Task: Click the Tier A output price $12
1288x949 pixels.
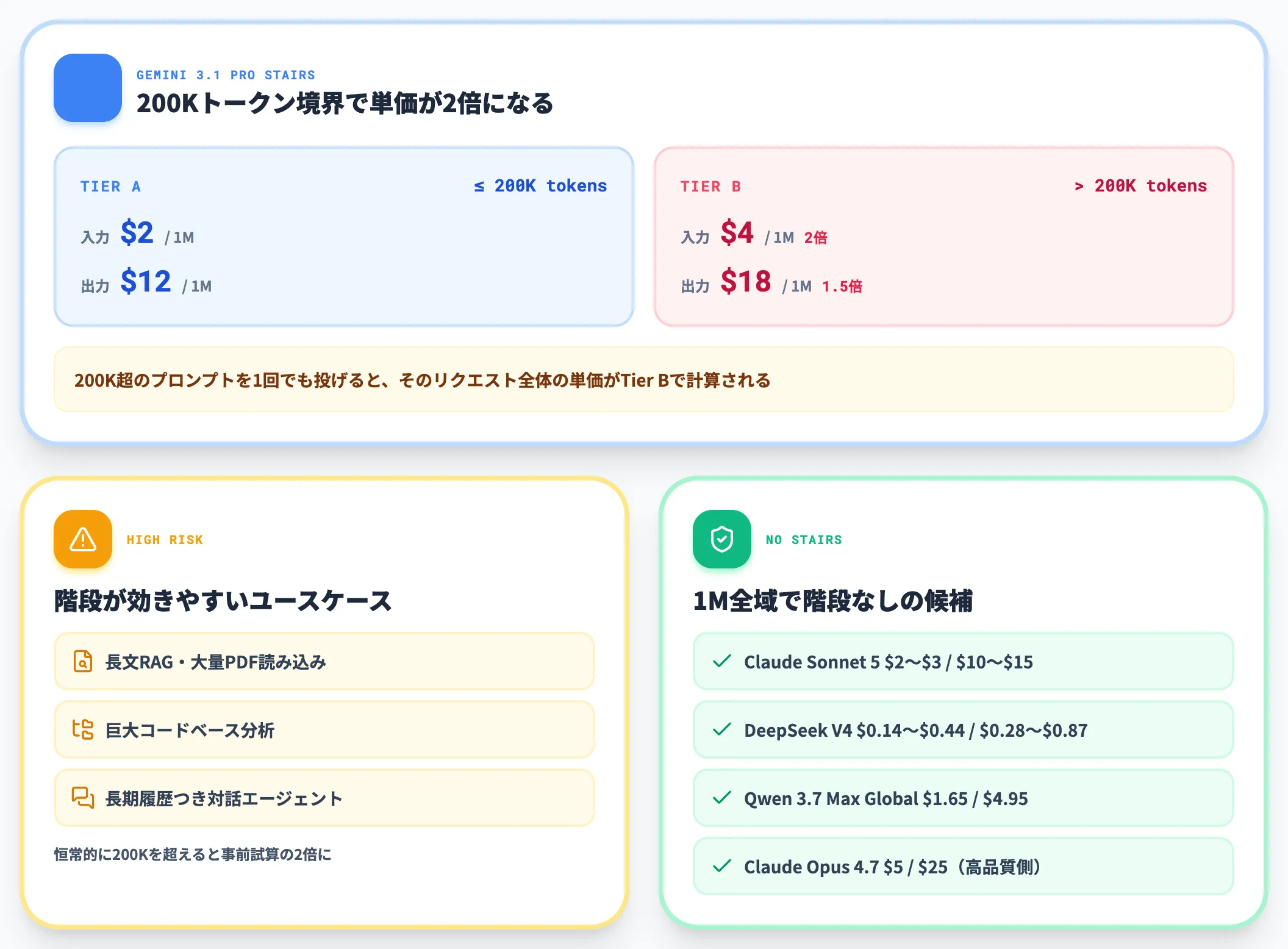Action: coord(145,282)
